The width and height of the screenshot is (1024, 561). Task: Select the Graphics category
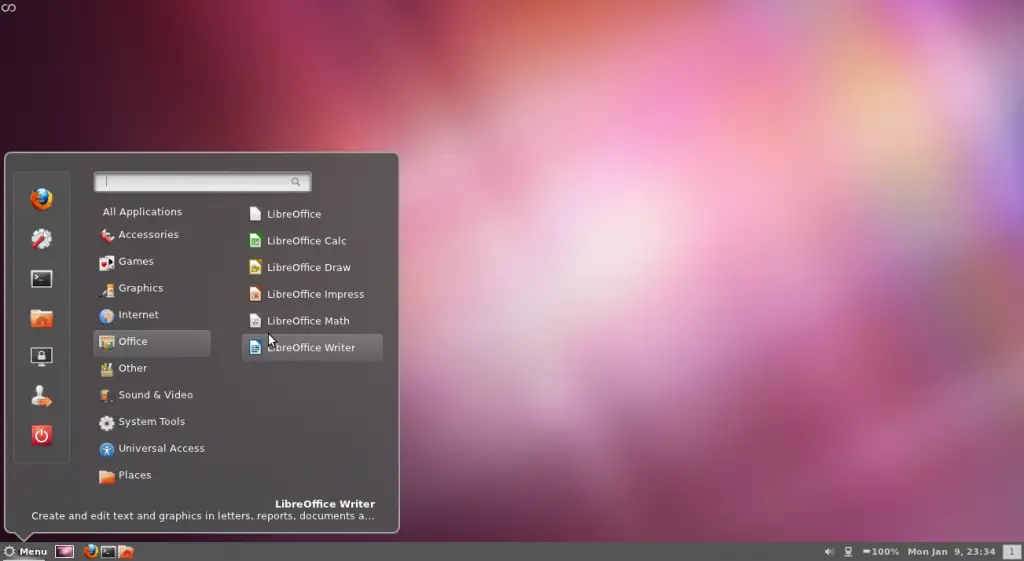140,288
